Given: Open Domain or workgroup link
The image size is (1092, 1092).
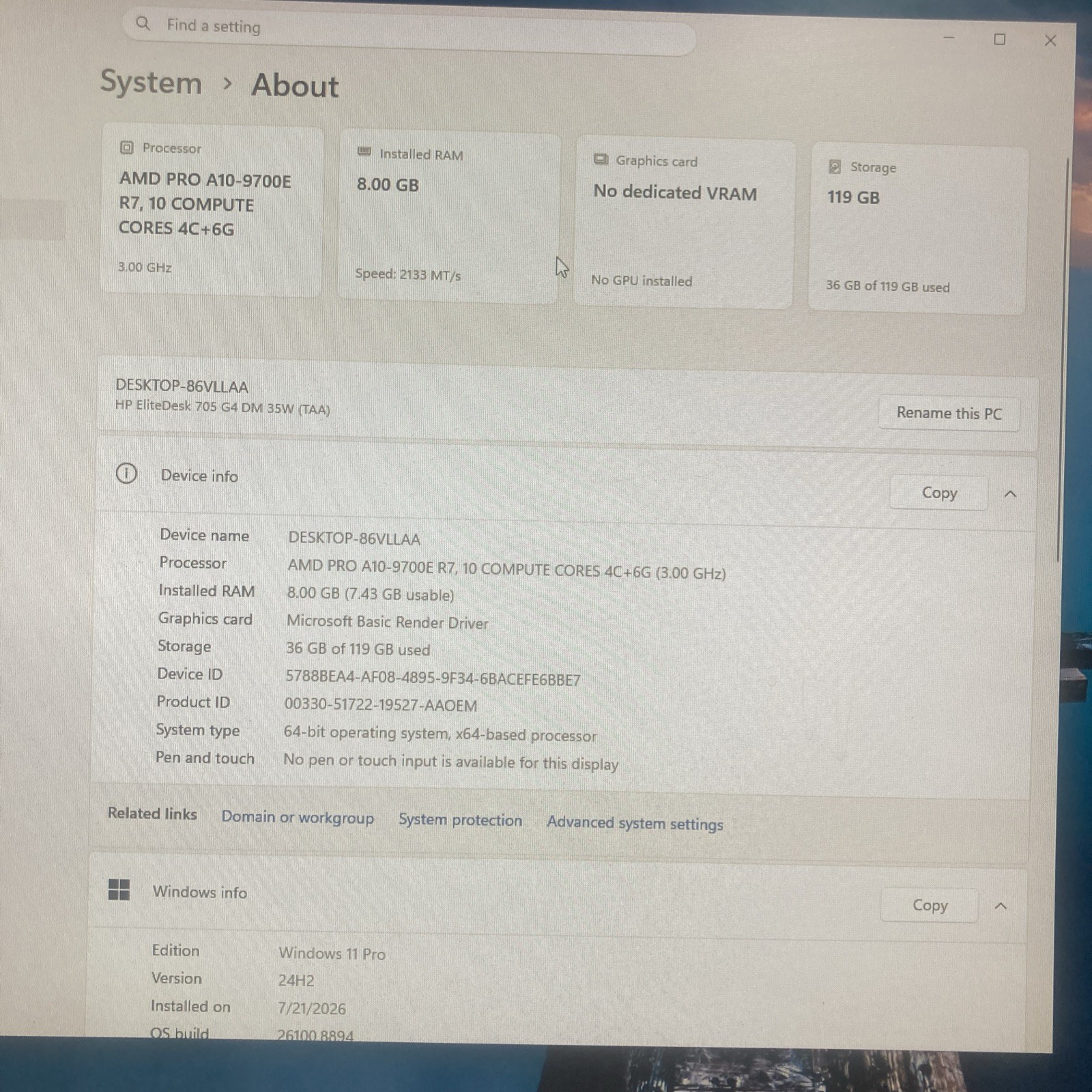Looking at the screenshot, I should tap(298, 817).
